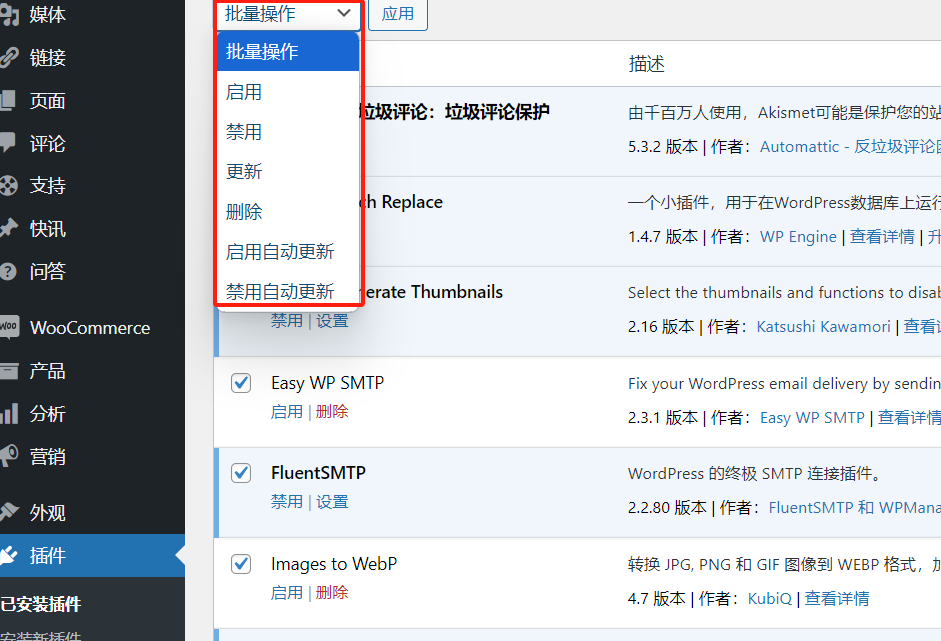Uncheck the Images to WebP checkbox
The width and height of the screenshot is (941, 641).
(x=241, y=563)
